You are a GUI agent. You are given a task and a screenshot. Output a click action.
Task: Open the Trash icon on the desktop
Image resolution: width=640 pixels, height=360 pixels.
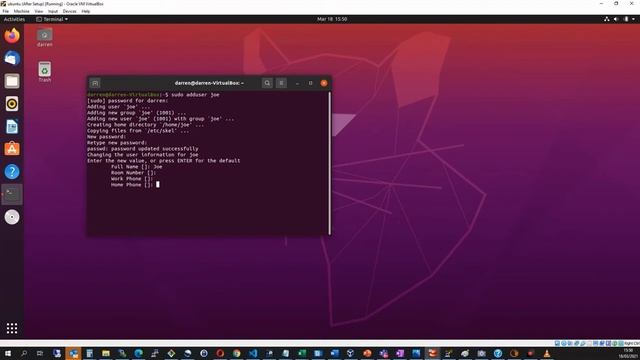pos(44,72)
